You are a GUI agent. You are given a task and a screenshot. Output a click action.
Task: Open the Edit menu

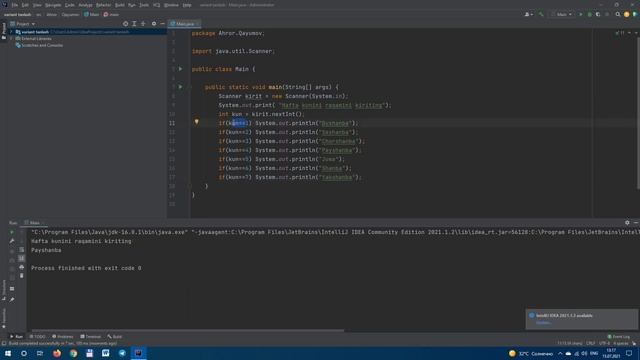tap(25, 5)
